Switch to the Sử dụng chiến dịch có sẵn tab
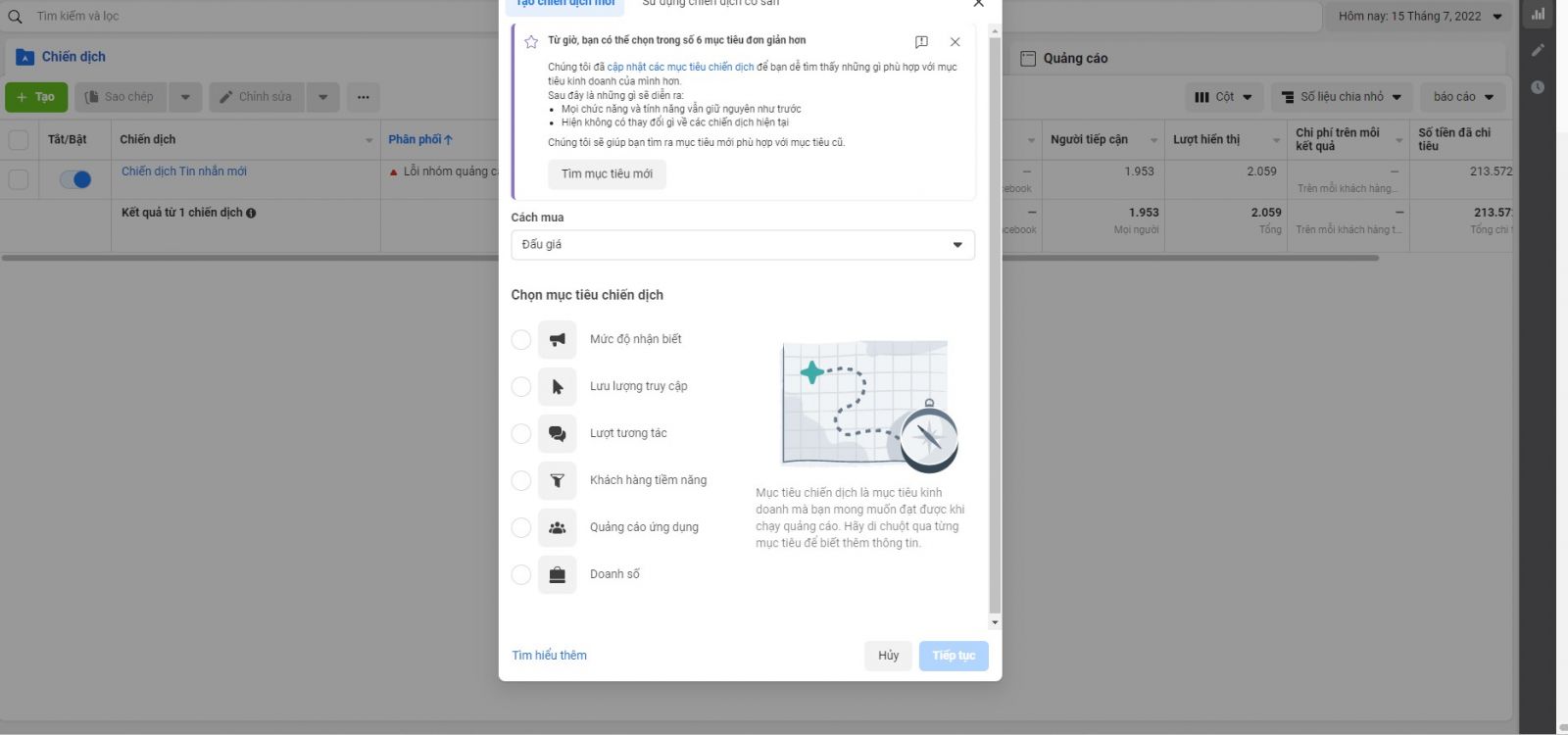Image resolution: width=1568 pixels, height=735 pixels. pyautogui.click(x=710, y=4)
